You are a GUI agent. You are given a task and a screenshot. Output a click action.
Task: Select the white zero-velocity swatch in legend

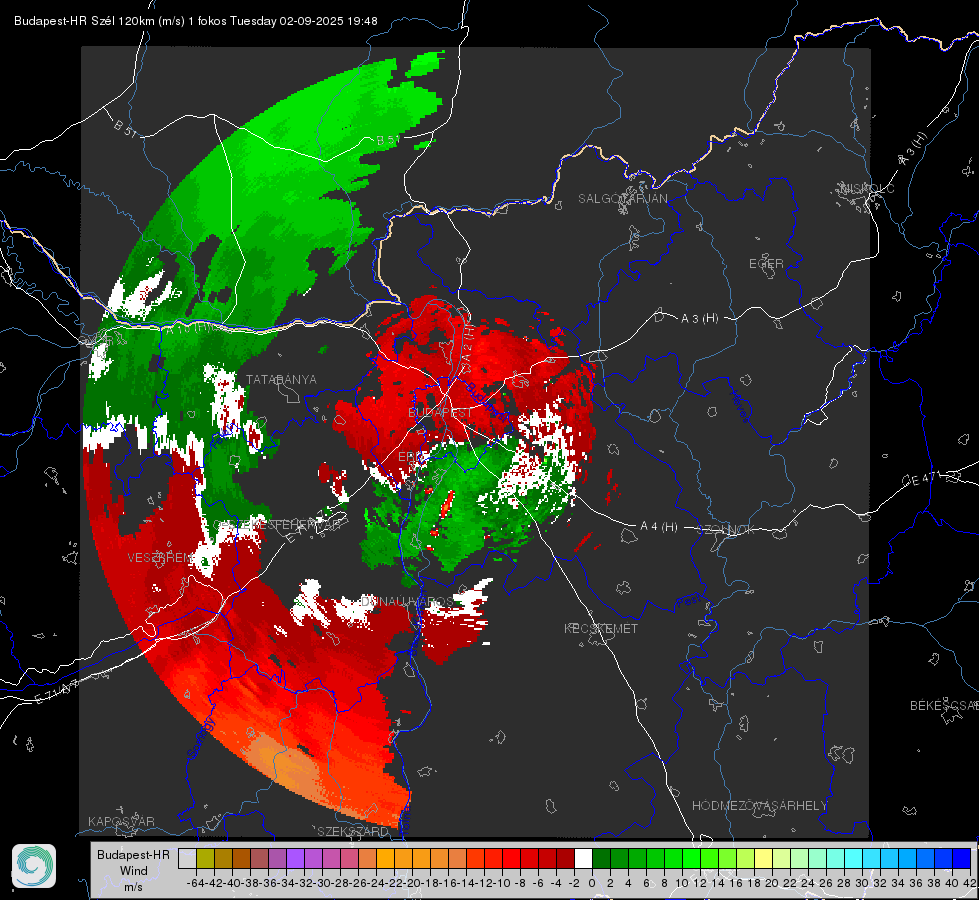583,858
